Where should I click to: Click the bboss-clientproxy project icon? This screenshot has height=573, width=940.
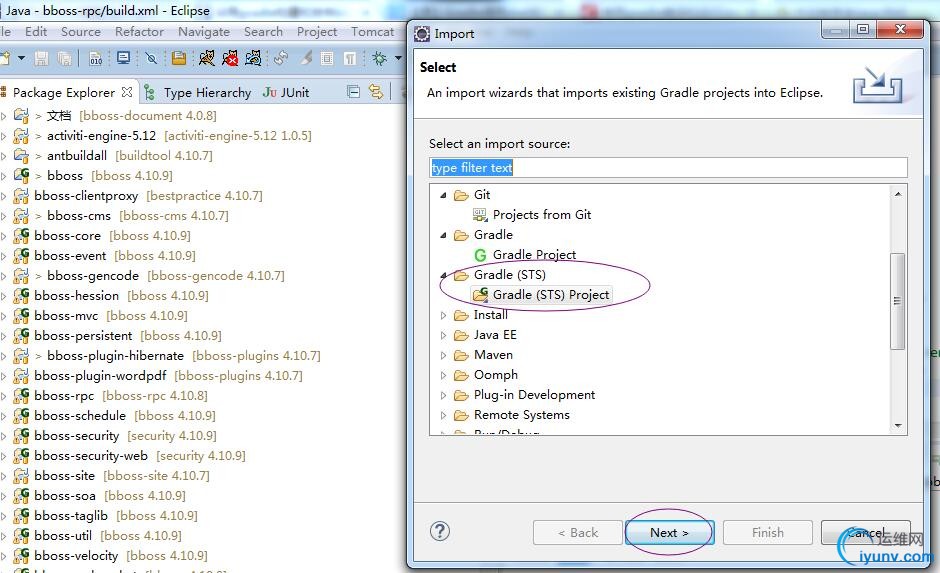tap(21, 195)
